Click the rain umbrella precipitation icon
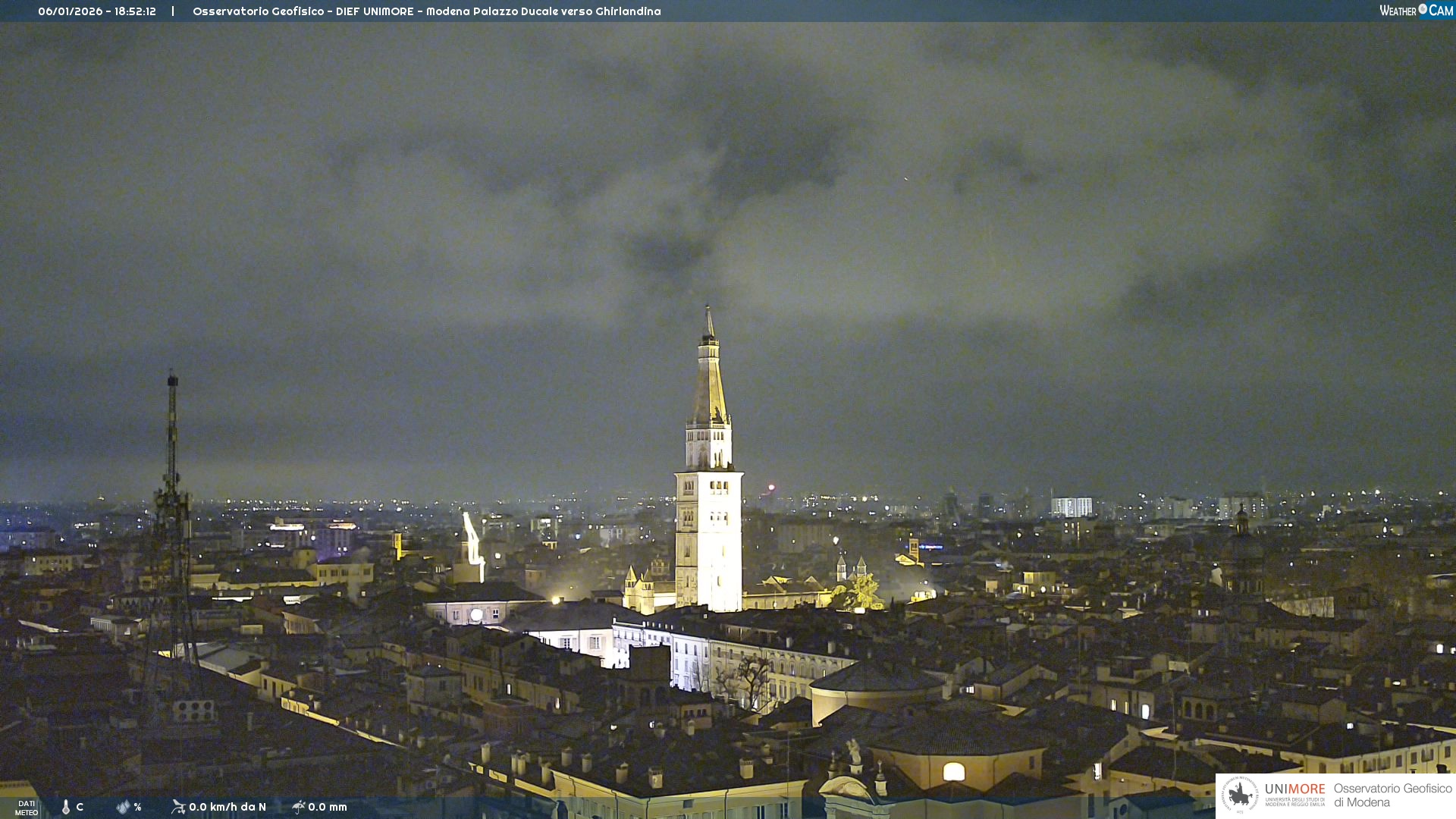Viewport: 1456px width, 819px height. [298, 807]
